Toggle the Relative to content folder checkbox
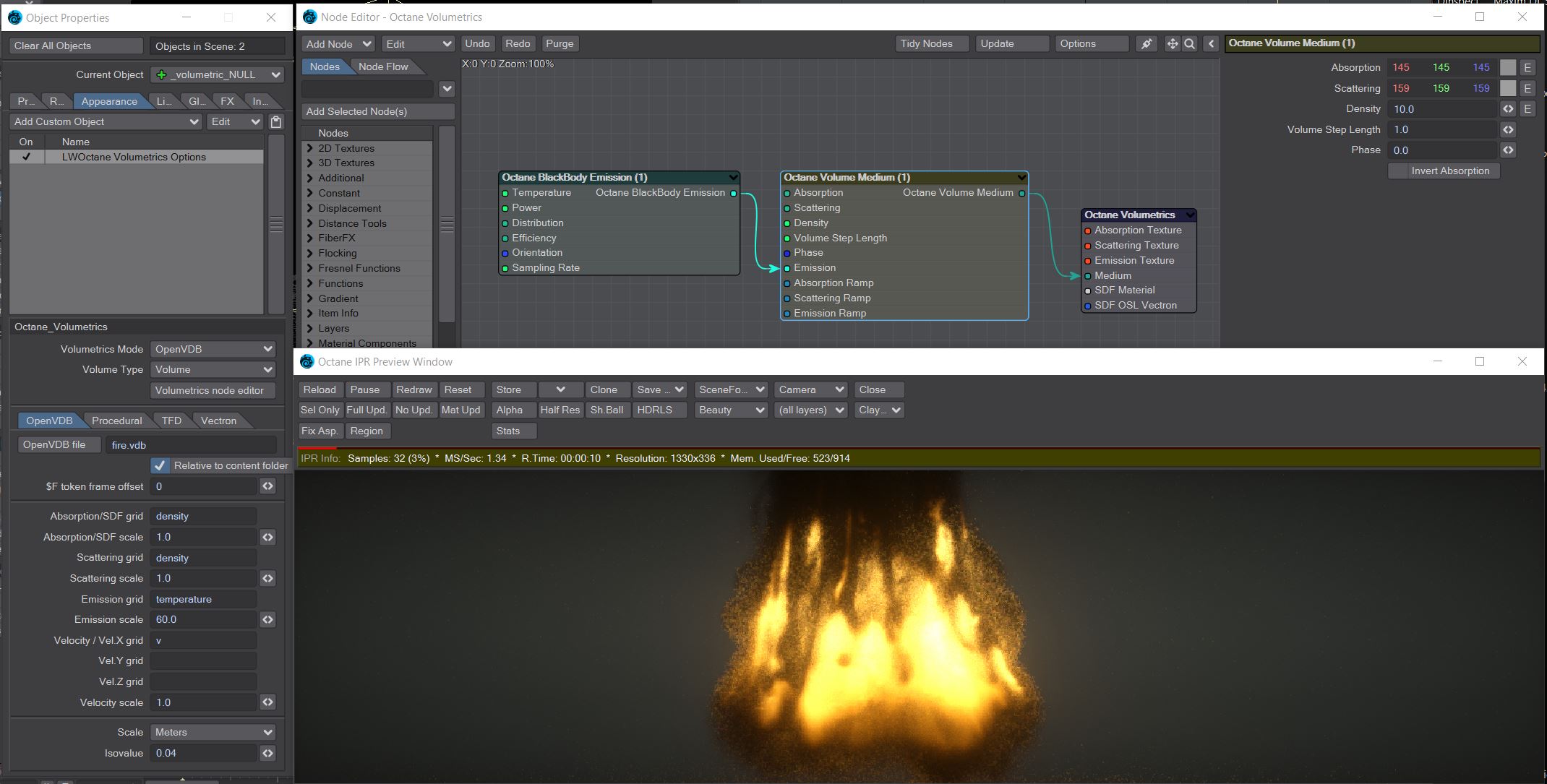The height and width of the screenshot is (784, 1547). click(x=160, y=466)
